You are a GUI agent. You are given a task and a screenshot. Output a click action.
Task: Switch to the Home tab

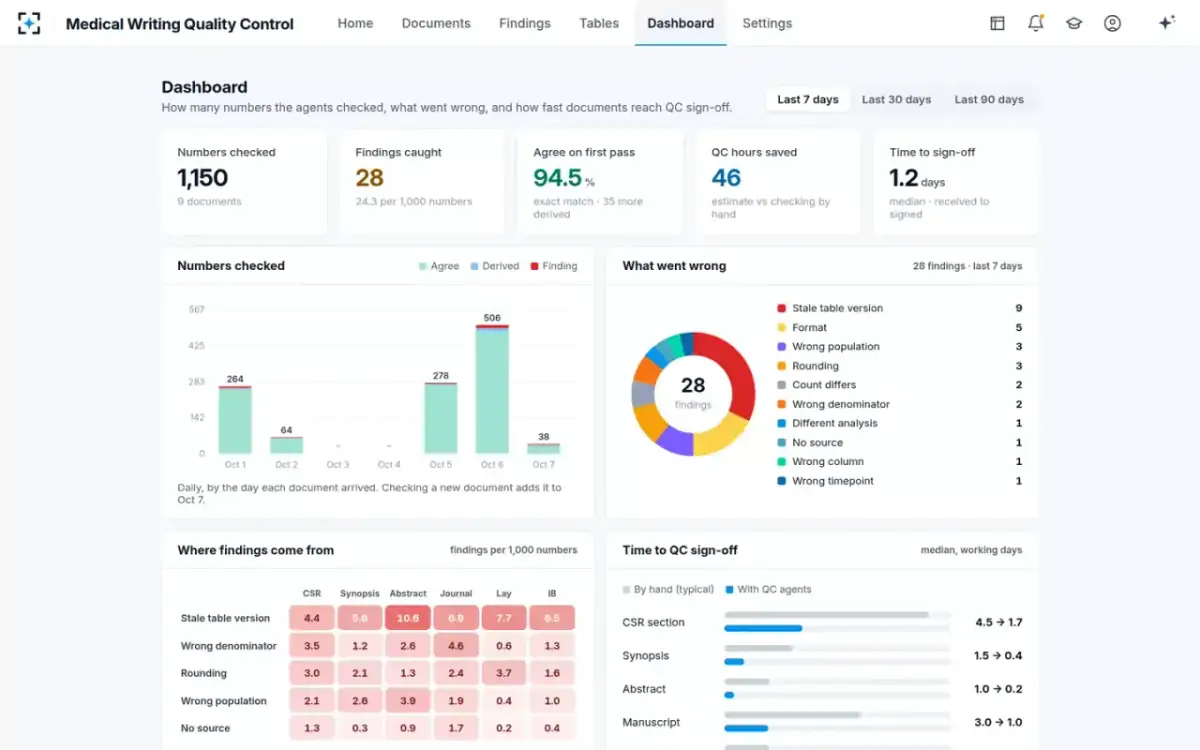click(x=355, y=23)
